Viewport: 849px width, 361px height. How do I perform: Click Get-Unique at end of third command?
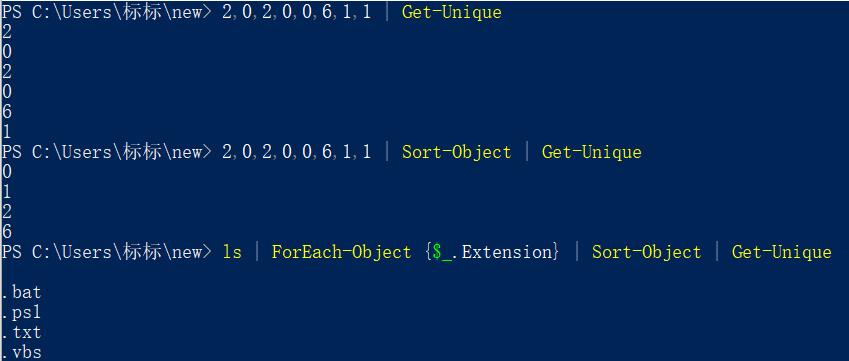(781, 252)
